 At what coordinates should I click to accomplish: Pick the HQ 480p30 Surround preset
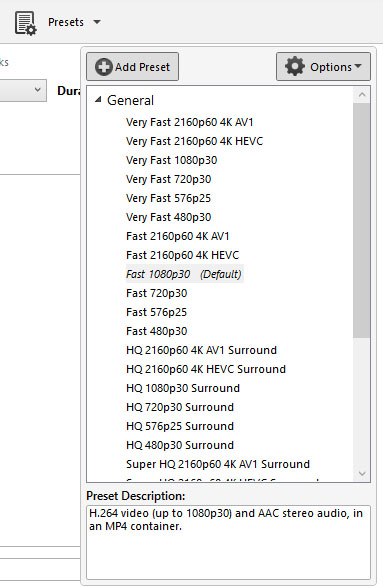coord(180,445)
